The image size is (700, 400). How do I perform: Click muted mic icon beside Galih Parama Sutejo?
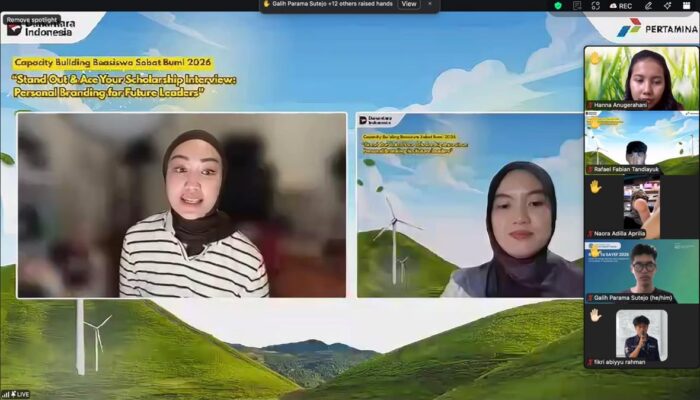click(590, 298)
